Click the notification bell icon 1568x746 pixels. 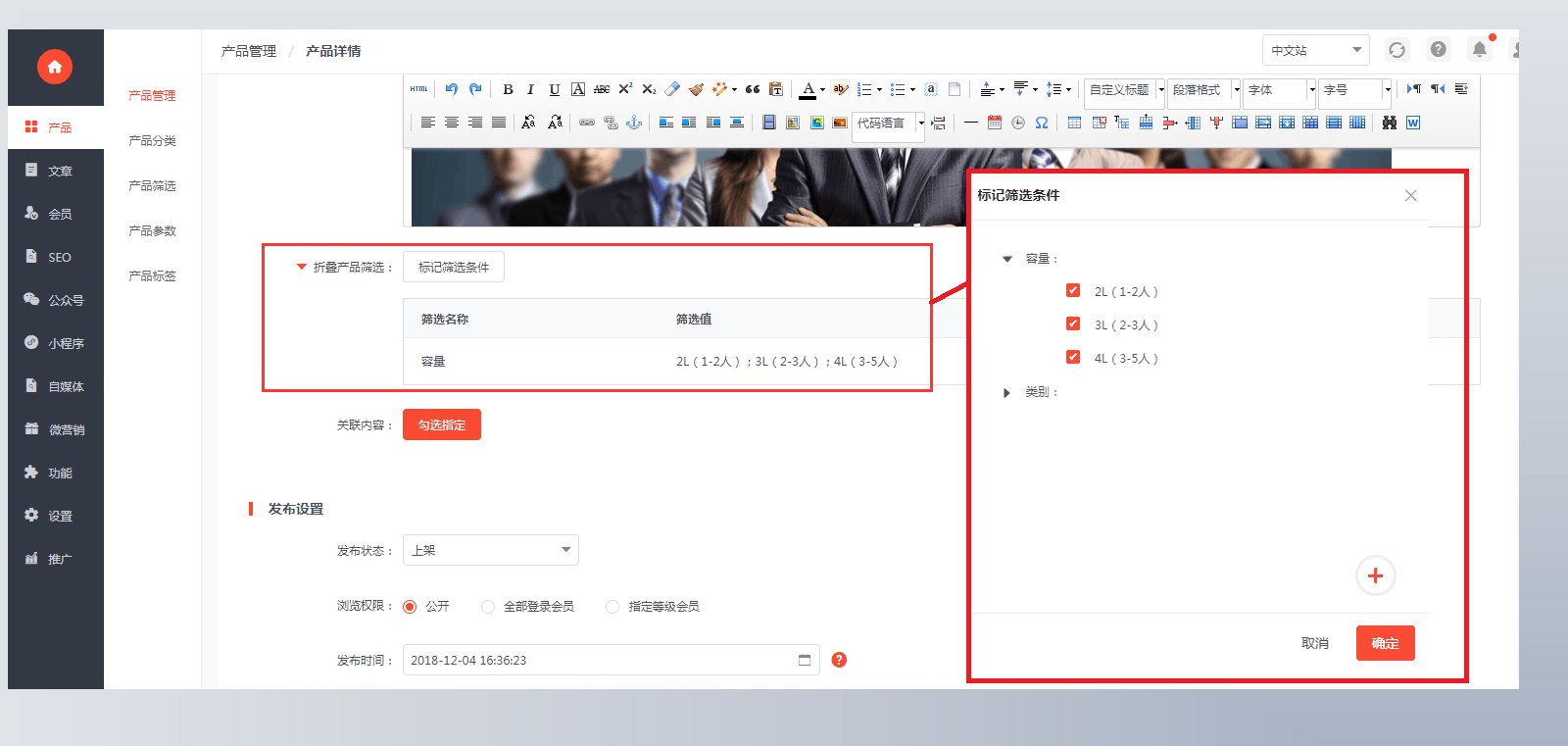pyautogui.click(x=1480, y=49)
